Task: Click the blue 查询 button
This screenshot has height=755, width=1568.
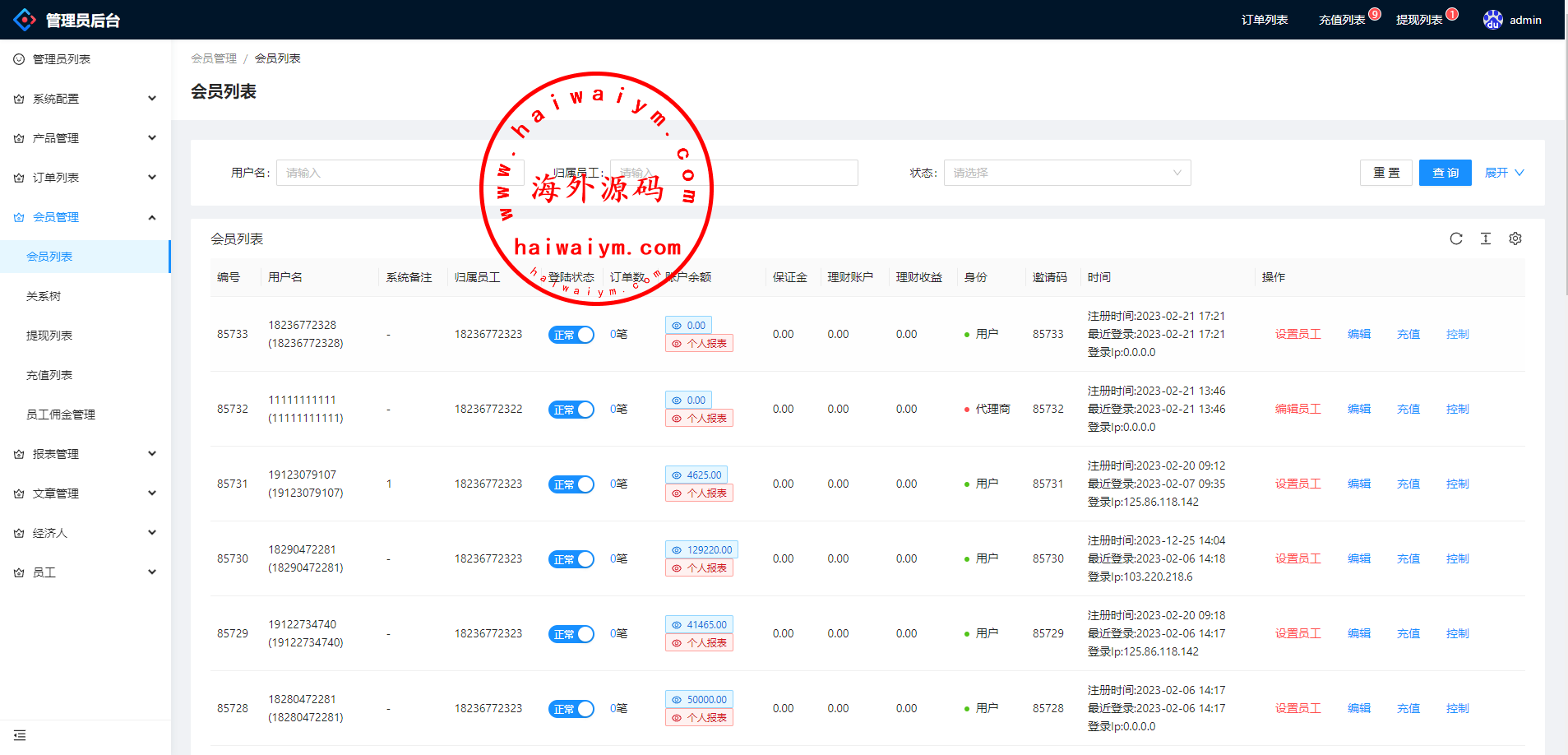Action: coord(1445,173)
